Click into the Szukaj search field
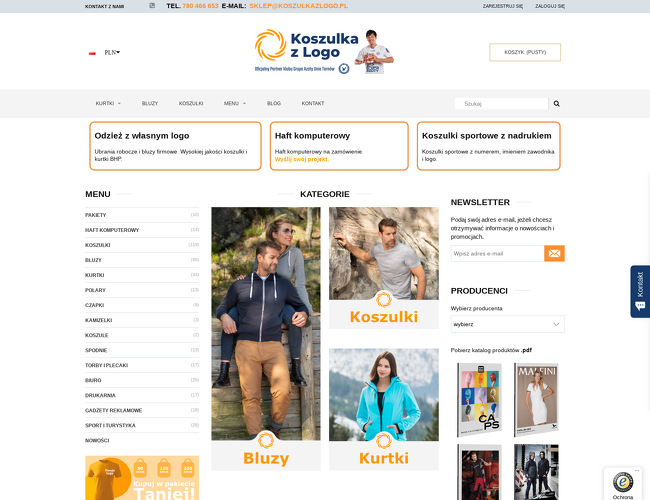650x500 pixels. 501,104
